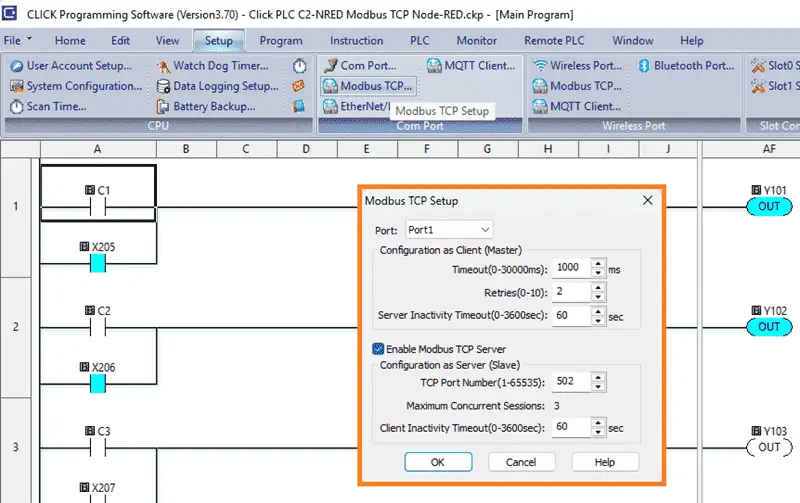This screenshot has width=800, height=503.
Task: Increase the Retries value
Action: point(598,288)
